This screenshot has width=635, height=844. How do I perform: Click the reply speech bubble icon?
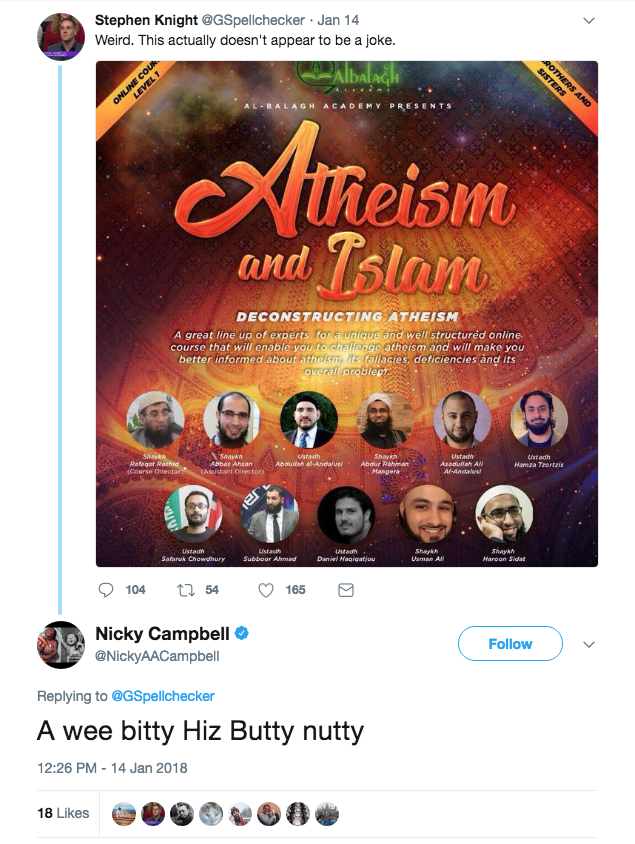(108, 590)
